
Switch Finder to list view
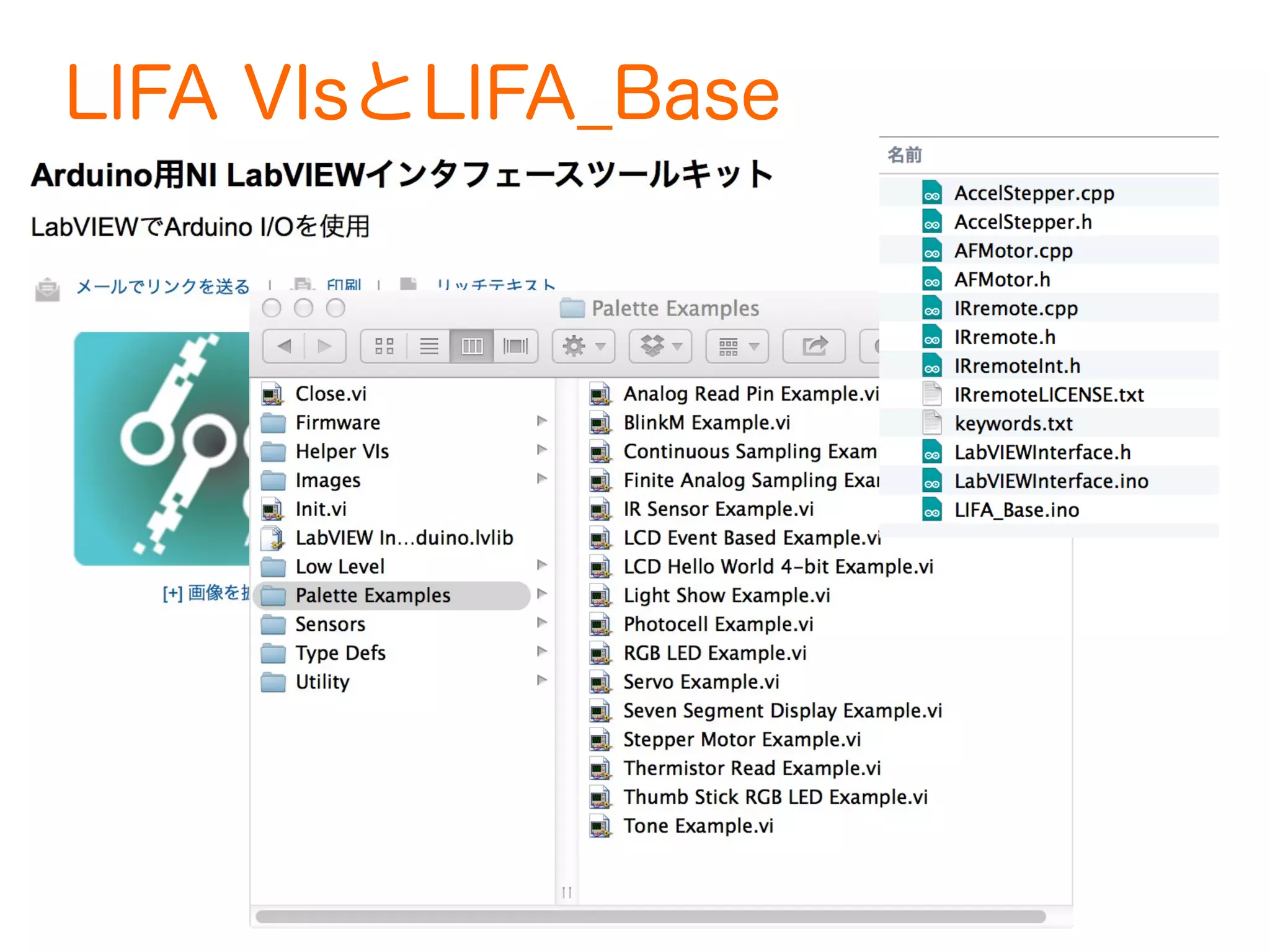(429, 346)
